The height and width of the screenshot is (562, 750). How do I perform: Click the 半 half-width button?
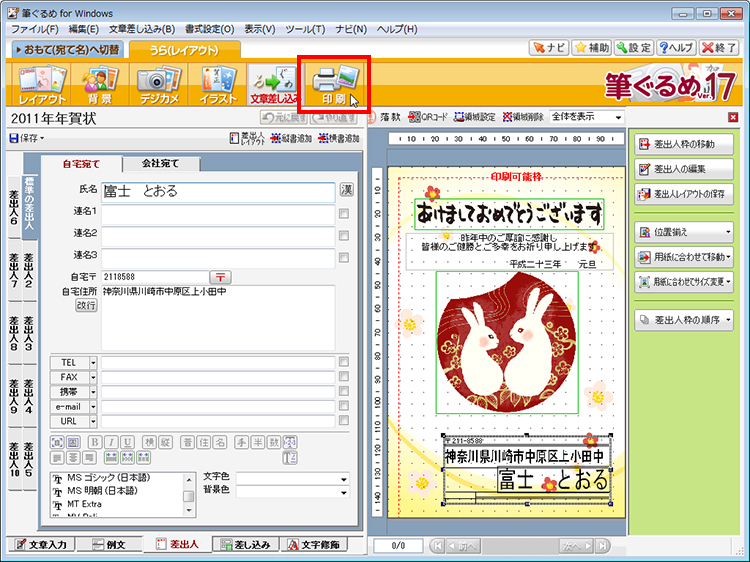pos(258,442)
